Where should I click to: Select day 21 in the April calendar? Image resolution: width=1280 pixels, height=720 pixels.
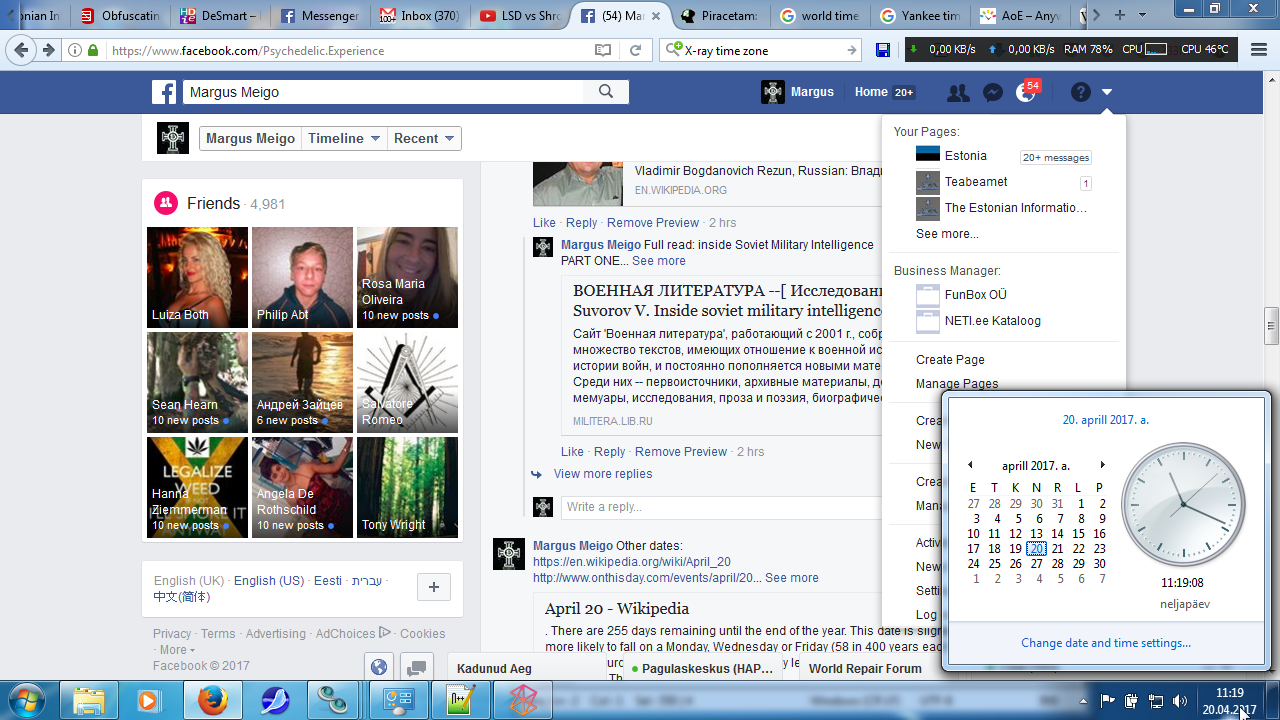click(1057, 549)
